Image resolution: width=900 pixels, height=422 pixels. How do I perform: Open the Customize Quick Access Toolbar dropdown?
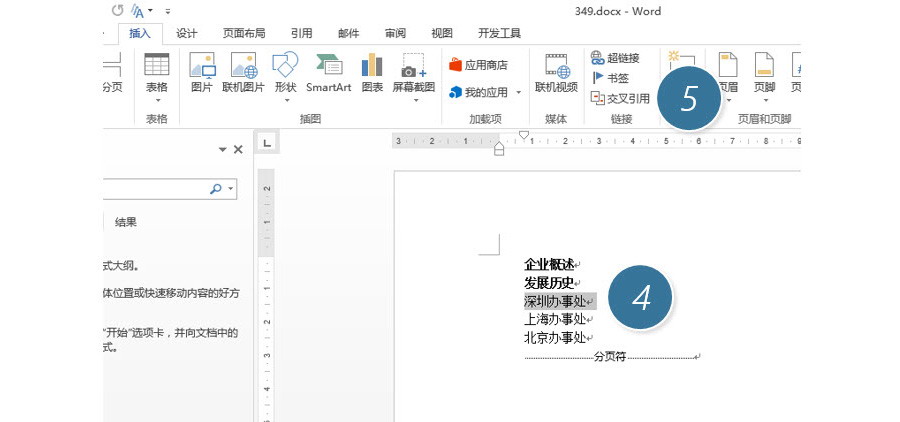(x=168, y=11)
